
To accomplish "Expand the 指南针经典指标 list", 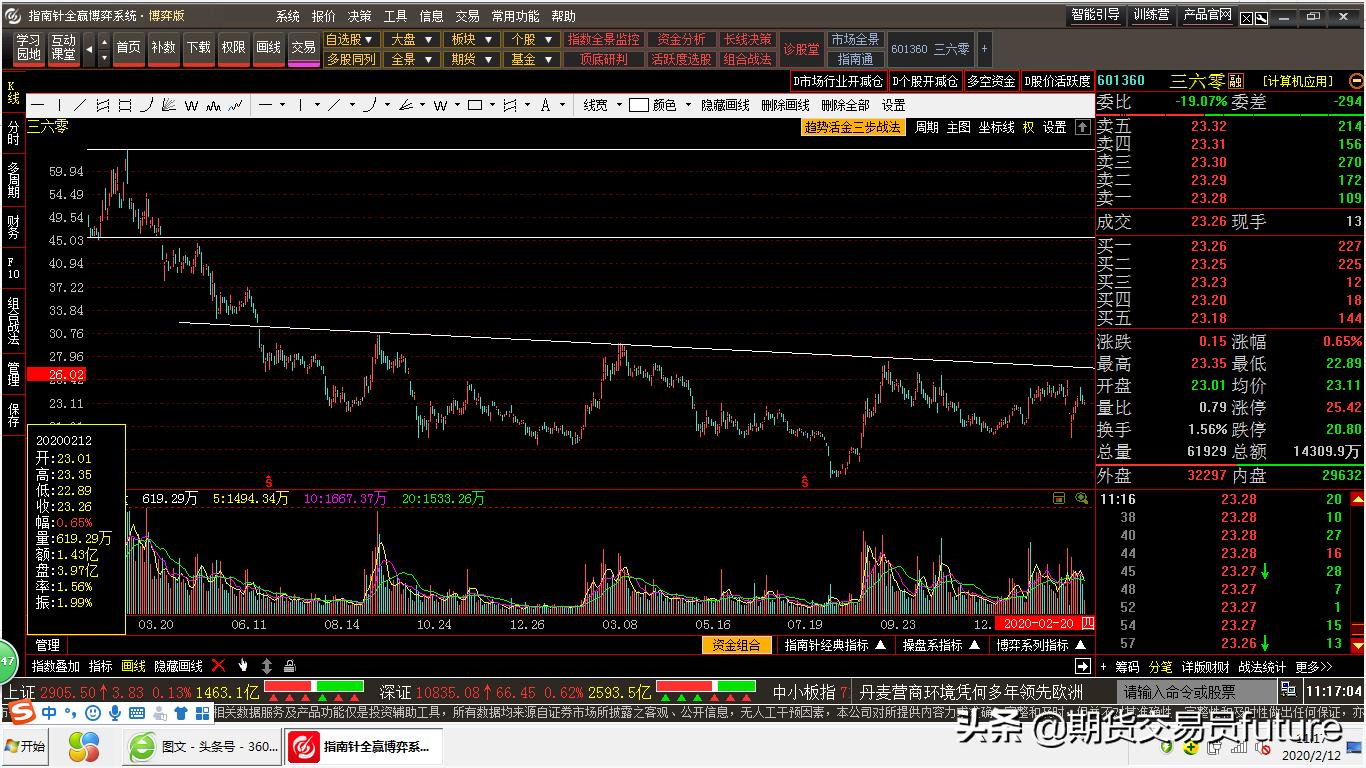I will (835, 645).
